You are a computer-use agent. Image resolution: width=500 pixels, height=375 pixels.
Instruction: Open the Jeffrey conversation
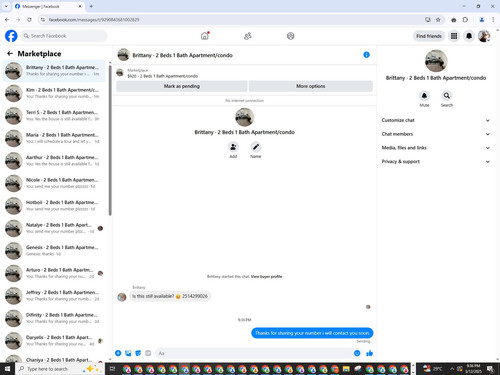pyautogui.click(x=54, y=296)
